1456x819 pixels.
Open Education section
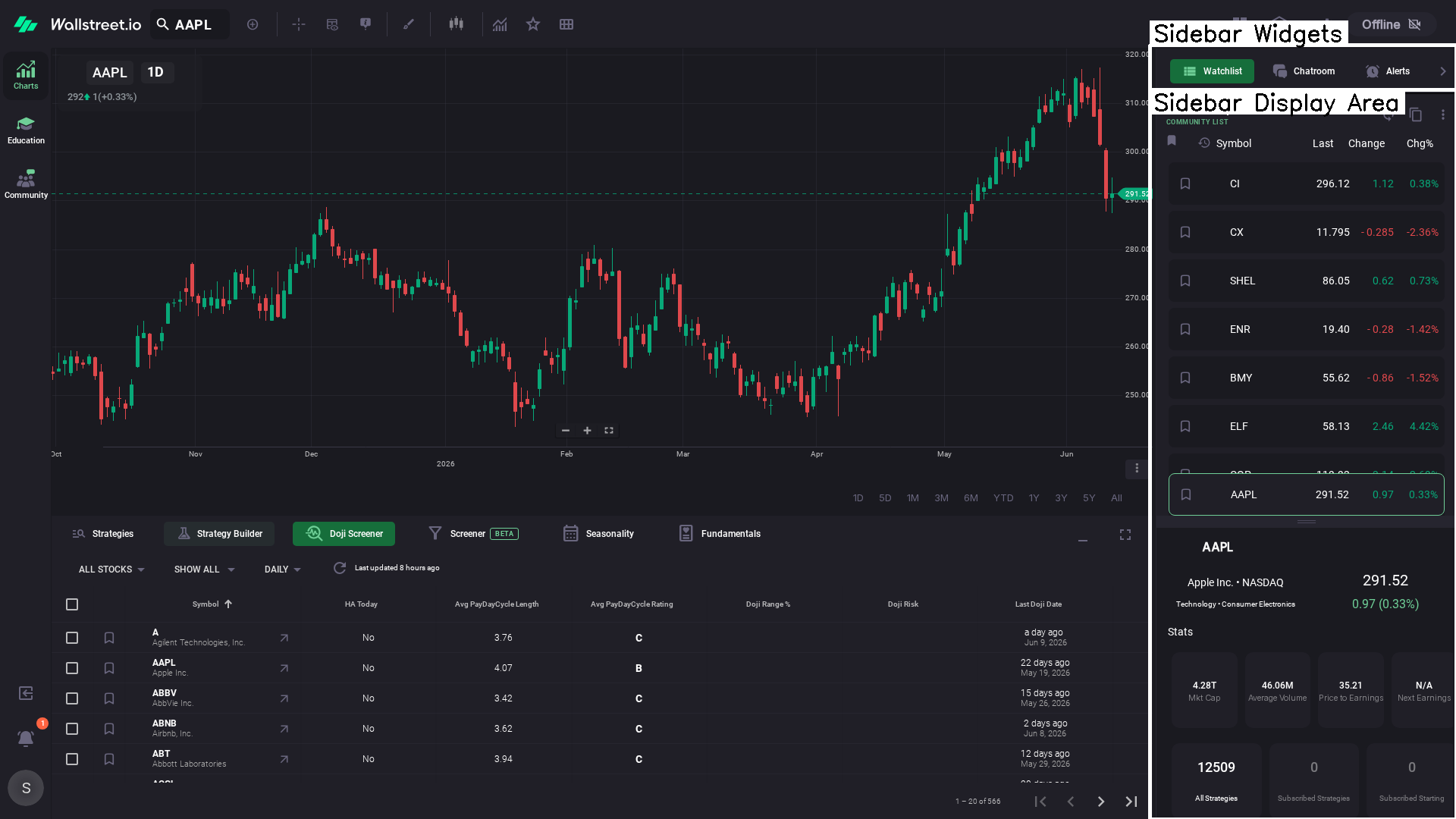[26, 130]
